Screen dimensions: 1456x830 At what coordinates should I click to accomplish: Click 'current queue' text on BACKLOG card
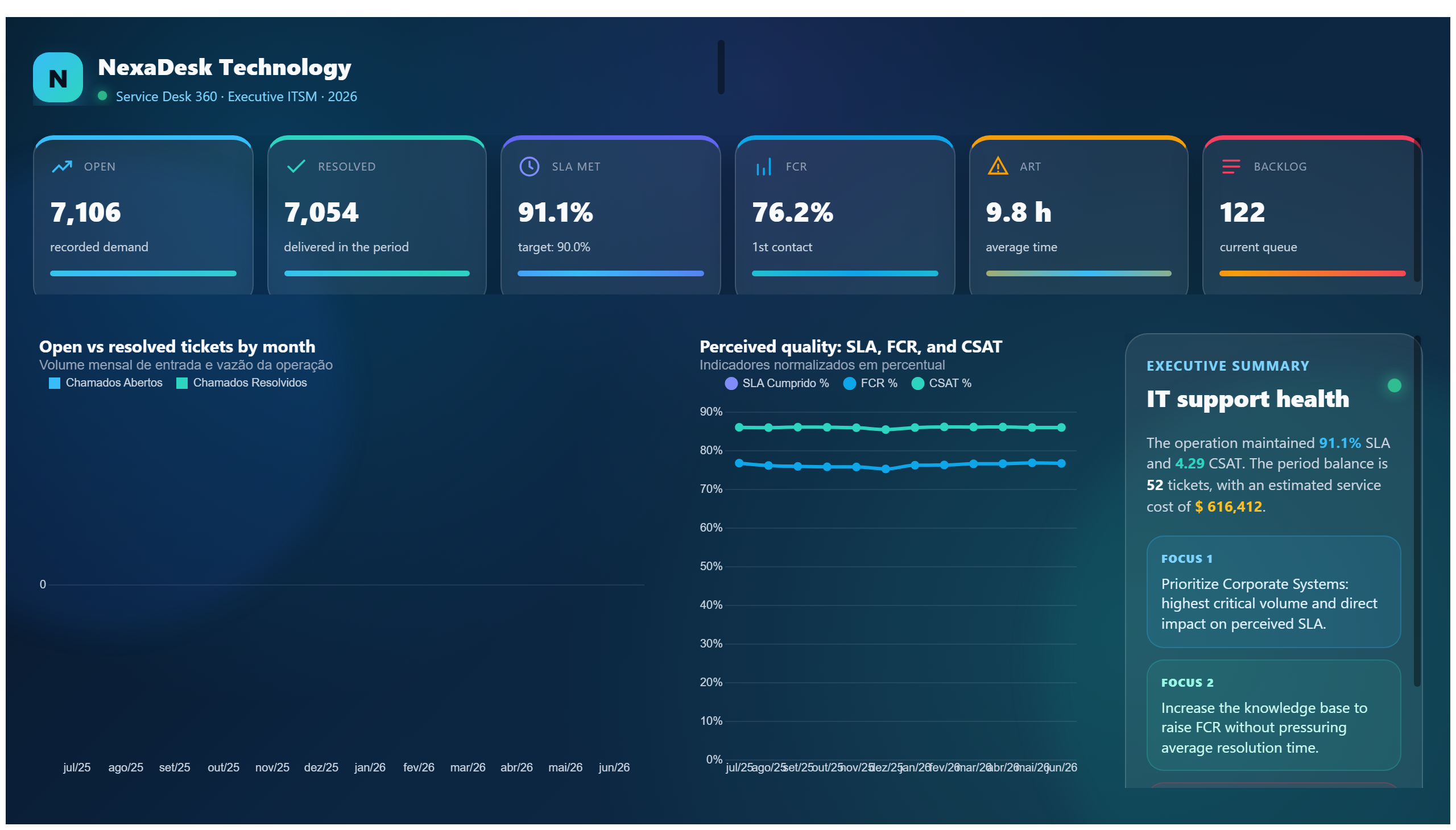[x=1258, y=247]
